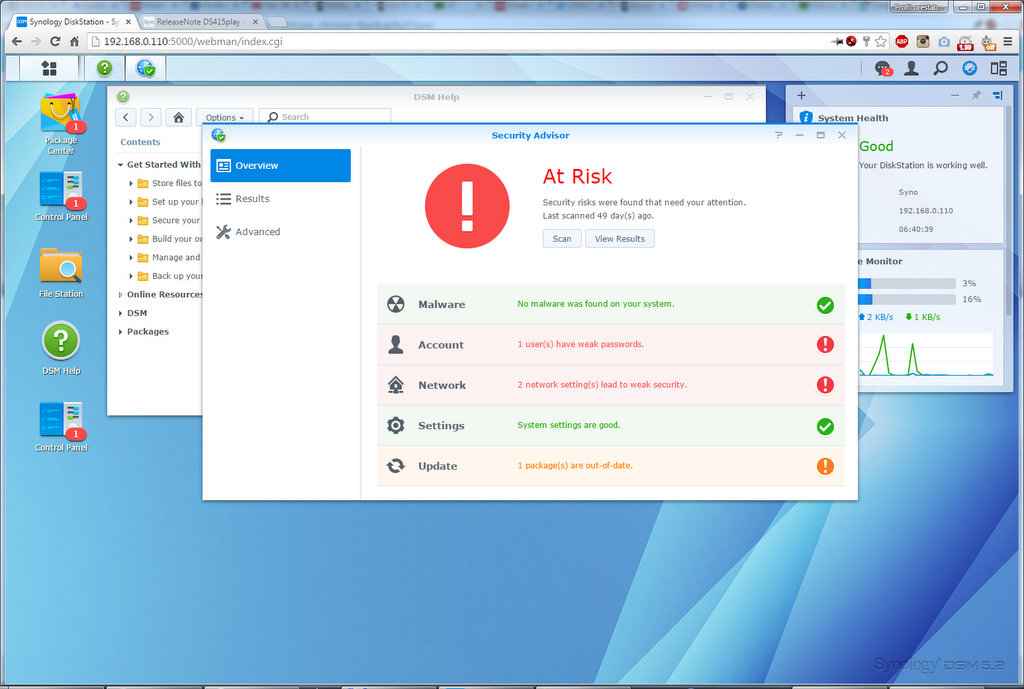This screenshot has height=689, width=1024.
Task: Expand the Online Resources section
Action: tap(120, 295)
